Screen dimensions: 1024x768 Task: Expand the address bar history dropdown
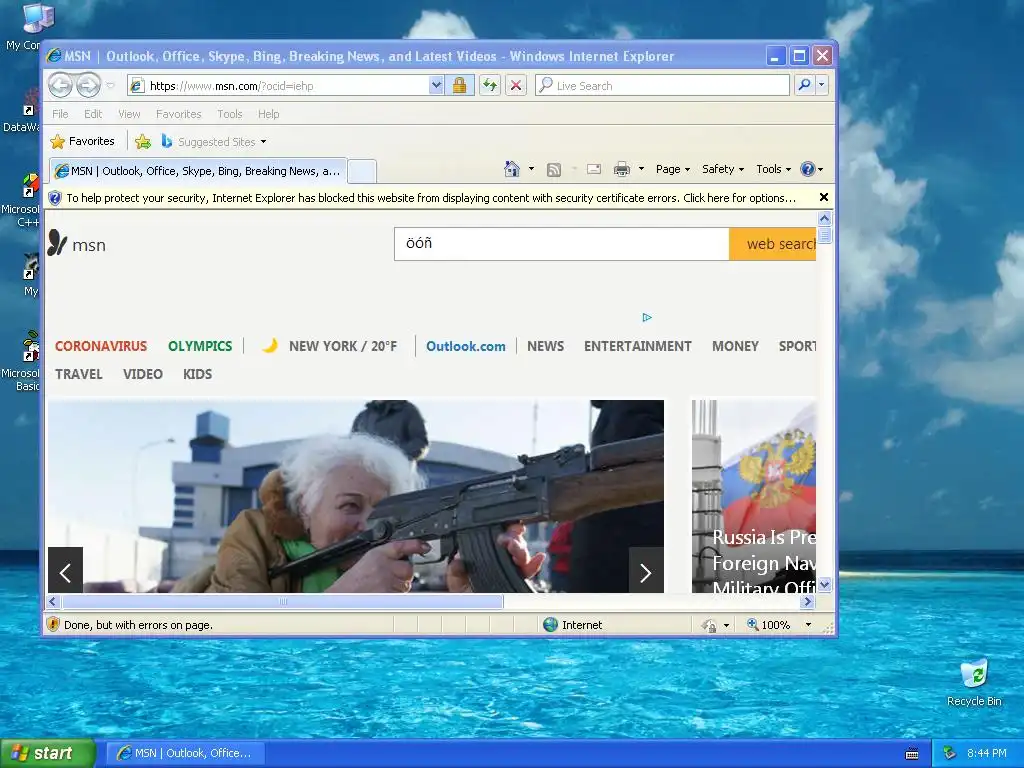[436, 86]
